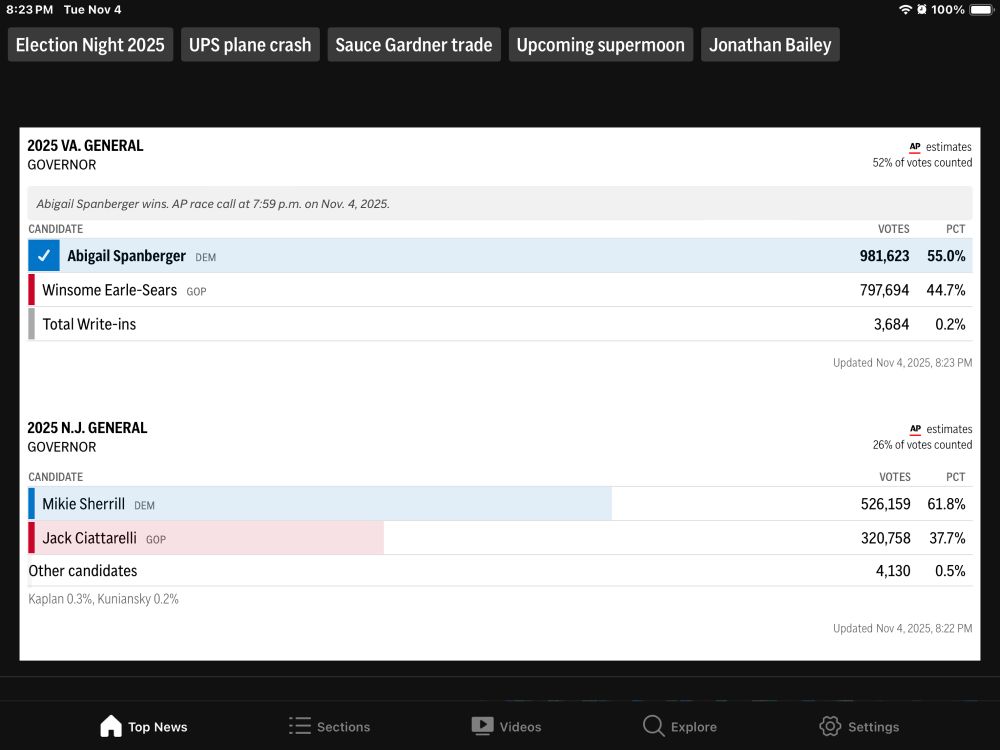Viewport: 1000px width, 750px height.
Task: Click the 26% of votes counted text
Action: (x=922, y=445)
